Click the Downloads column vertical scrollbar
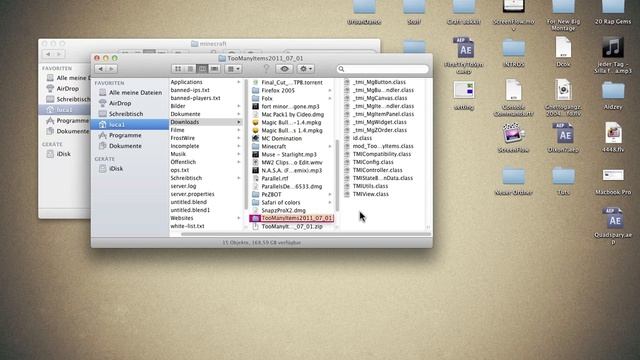The image size is (640, 360). [x=338, y=176]
